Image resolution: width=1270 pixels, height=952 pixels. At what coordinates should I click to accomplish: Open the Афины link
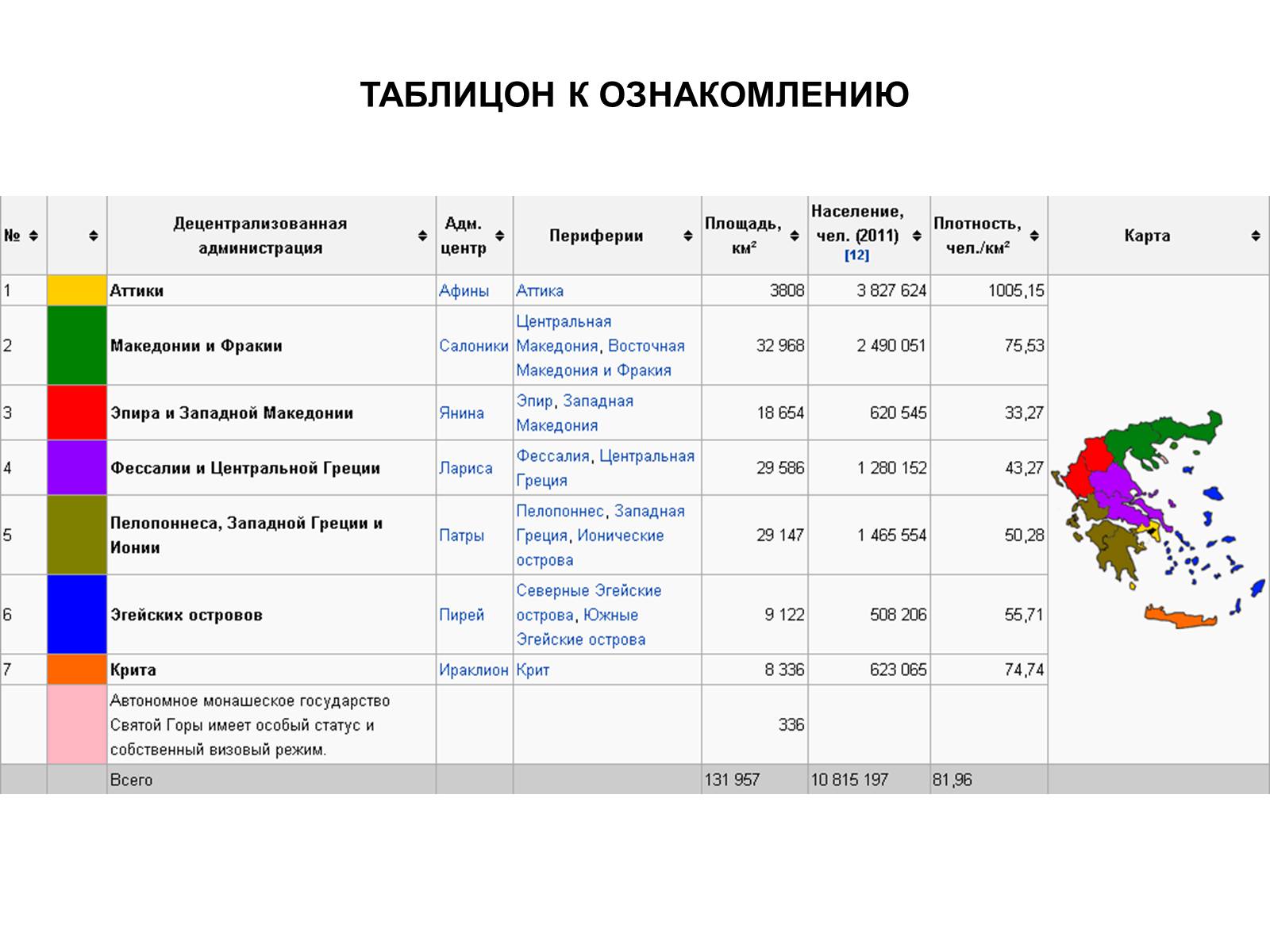(x=464, y=290)
